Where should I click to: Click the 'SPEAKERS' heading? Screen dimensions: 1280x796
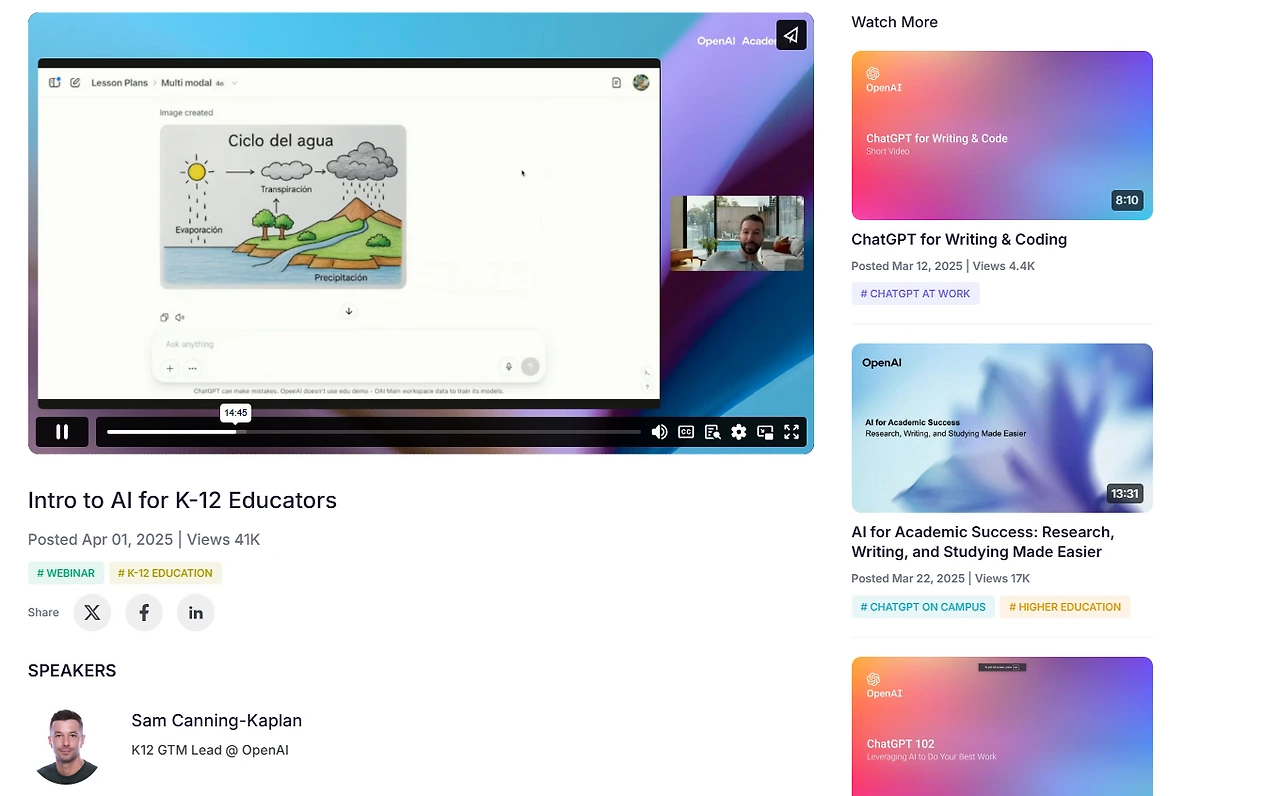pos(72,671)
